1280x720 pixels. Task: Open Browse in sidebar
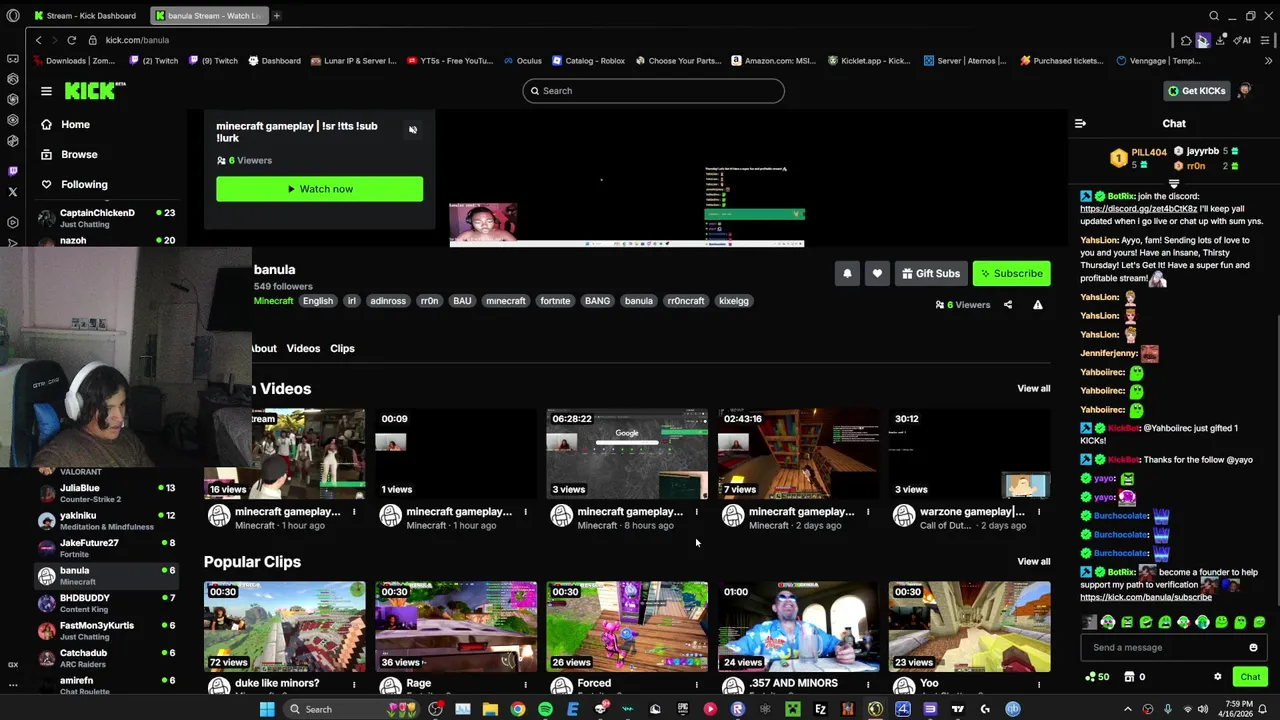tap(79, 154)
